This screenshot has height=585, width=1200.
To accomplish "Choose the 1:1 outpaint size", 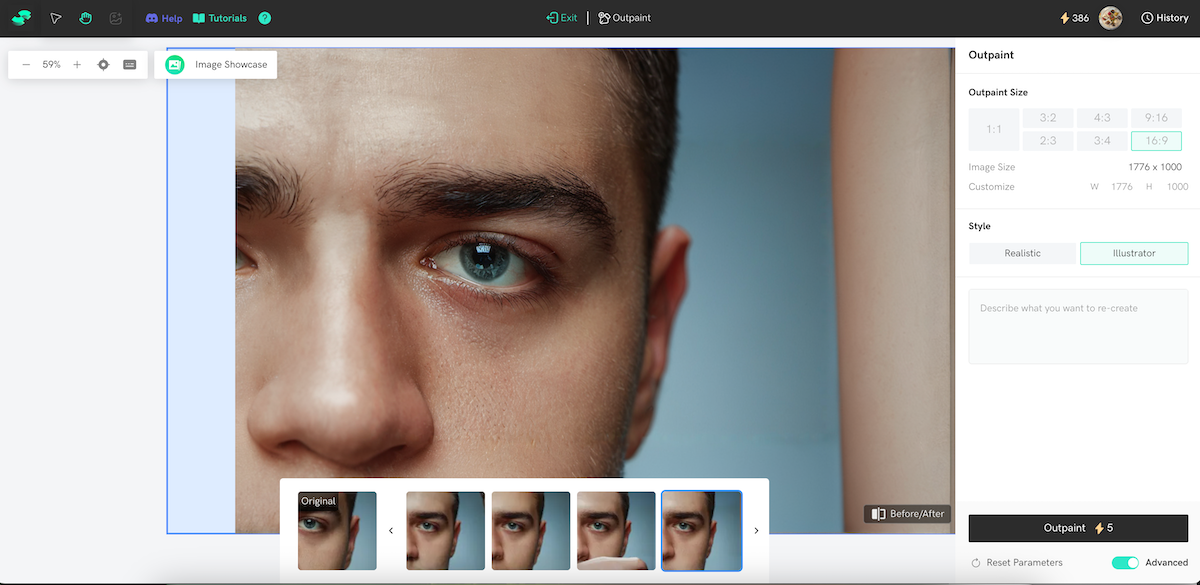I will click(993, 129).
